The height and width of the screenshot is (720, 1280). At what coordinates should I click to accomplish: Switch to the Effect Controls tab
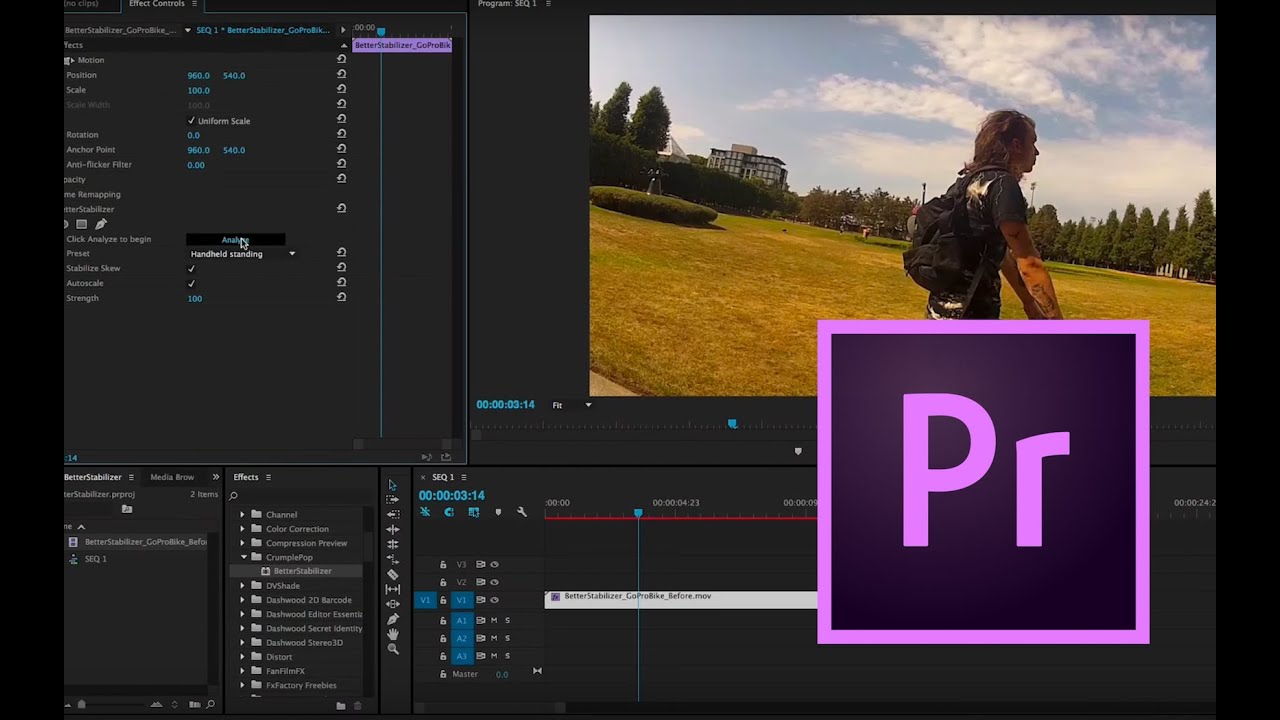point(156,4)
